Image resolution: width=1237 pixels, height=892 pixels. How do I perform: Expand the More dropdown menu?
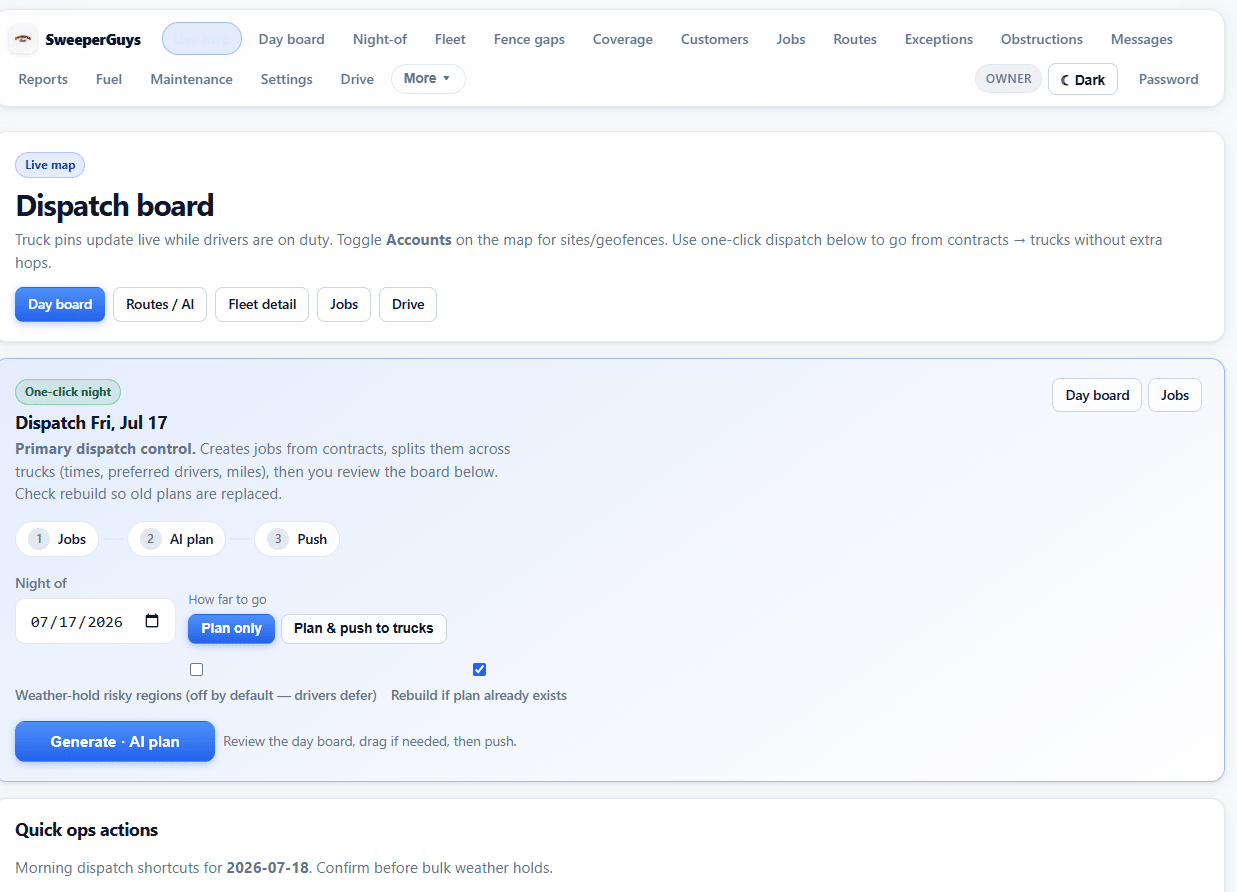(x=428, y=79)
